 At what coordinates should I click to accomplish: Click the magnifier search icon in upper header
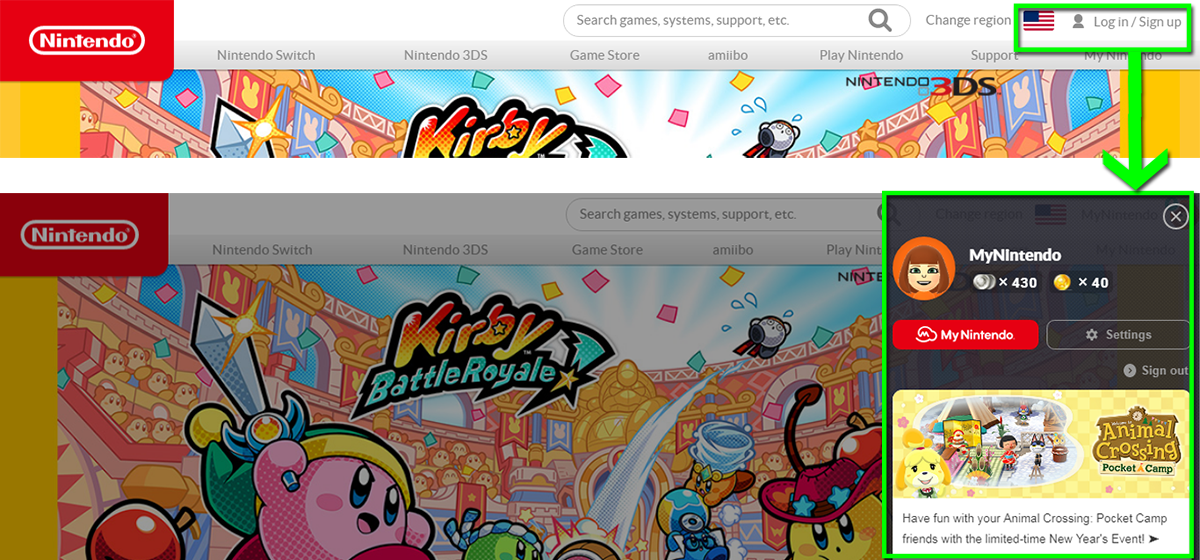point(879,20)
